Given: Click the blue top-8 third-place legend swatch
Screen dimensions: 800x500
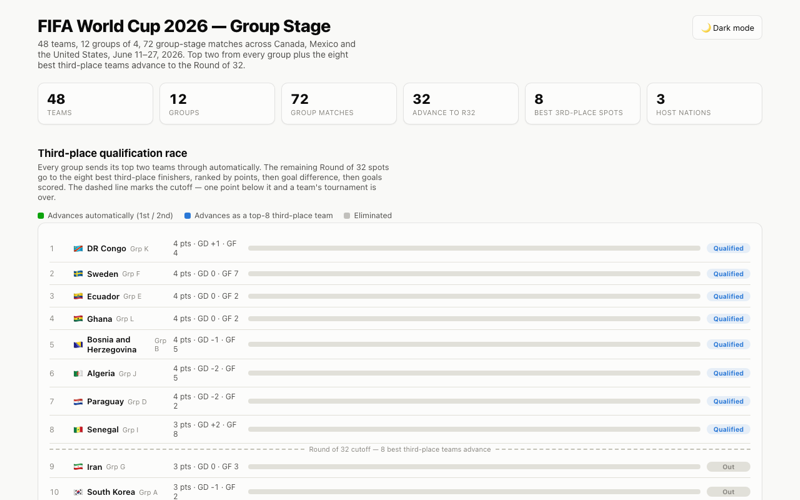Looking at the screenshot, I should 187,216.
